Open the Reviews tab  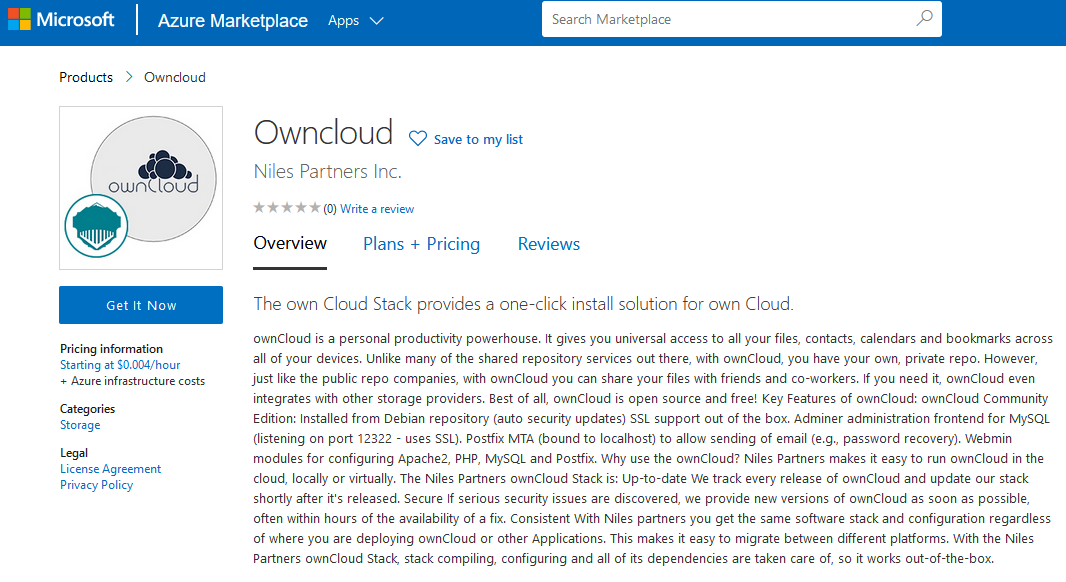tap(548, 244)
